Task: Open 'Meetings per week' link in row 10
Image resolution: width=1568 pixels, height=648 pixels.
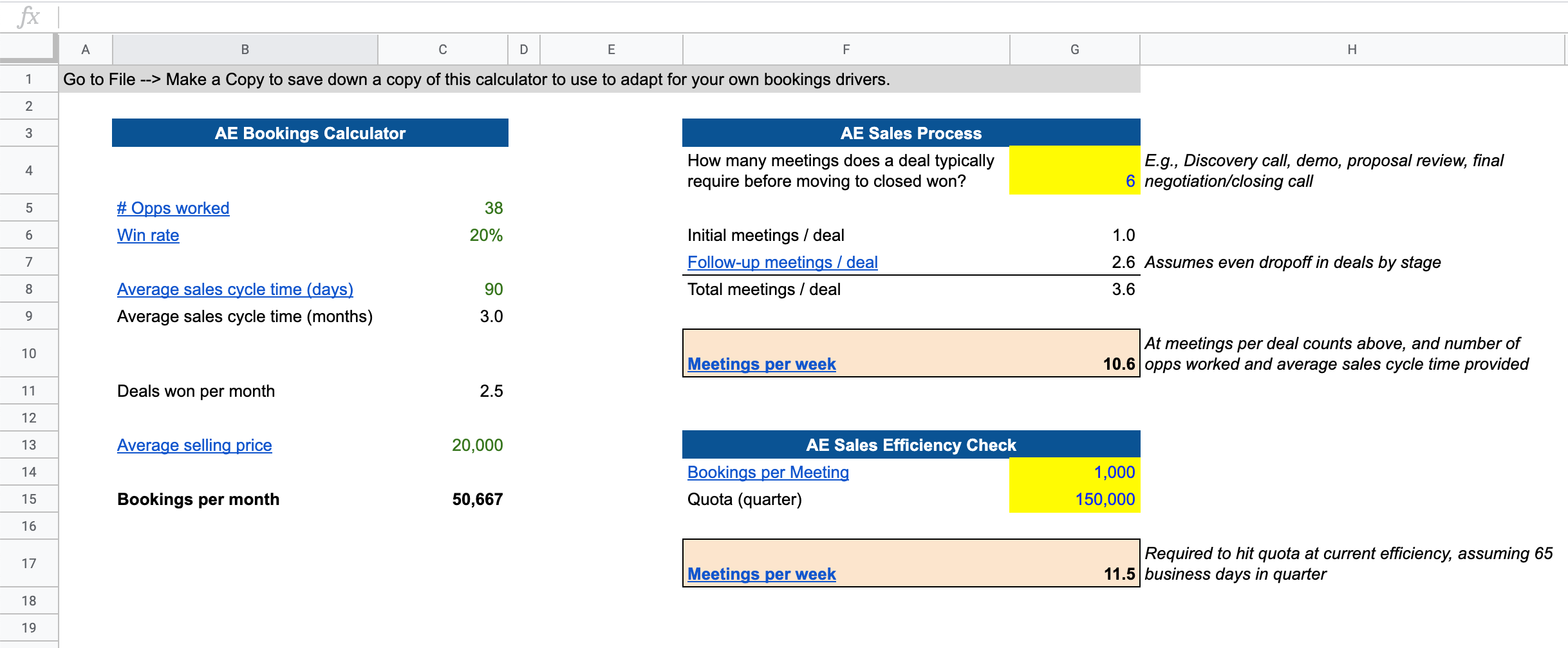Action: tap(761, 364)
